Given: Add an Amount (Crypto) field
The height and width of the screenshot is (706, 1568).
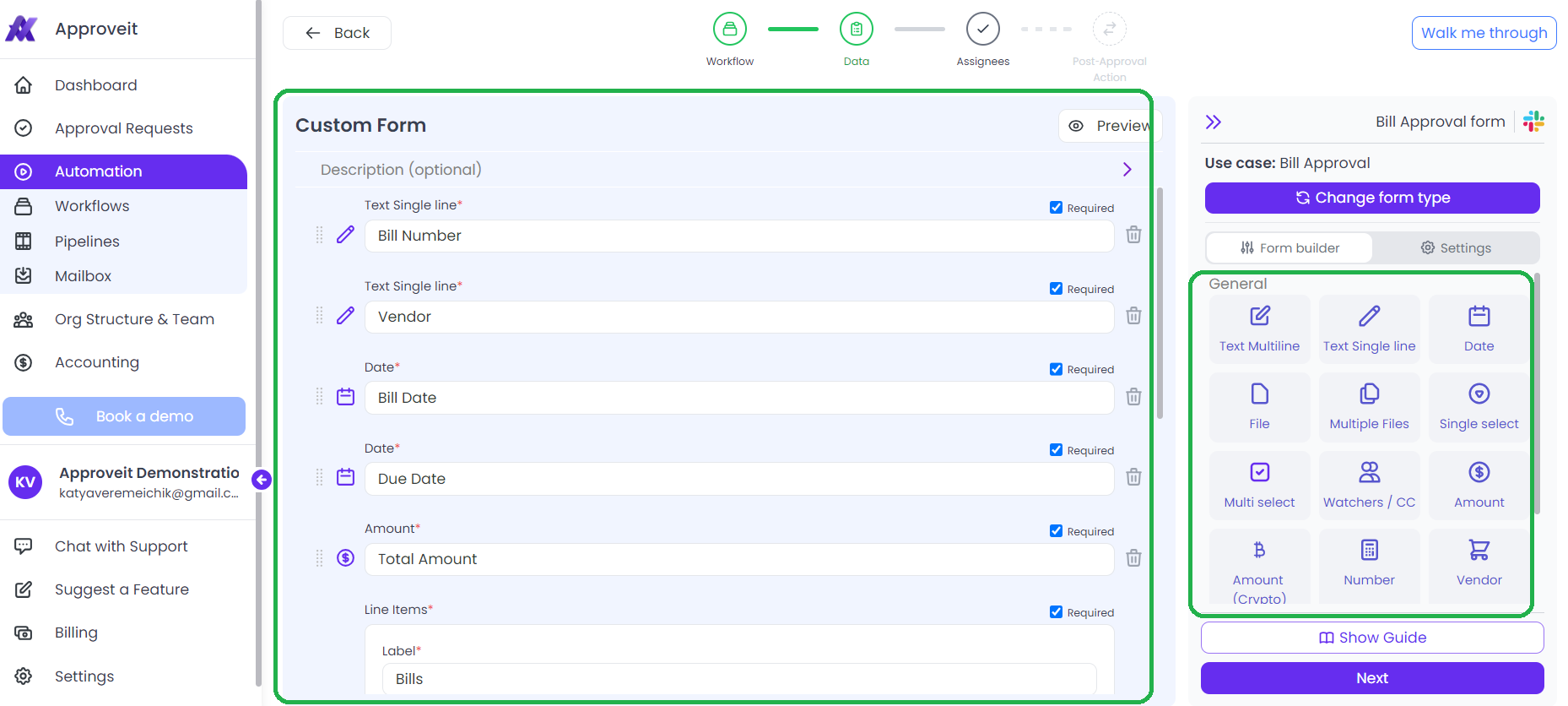Looking at the screenshot, I should (x=1259, y=566).
